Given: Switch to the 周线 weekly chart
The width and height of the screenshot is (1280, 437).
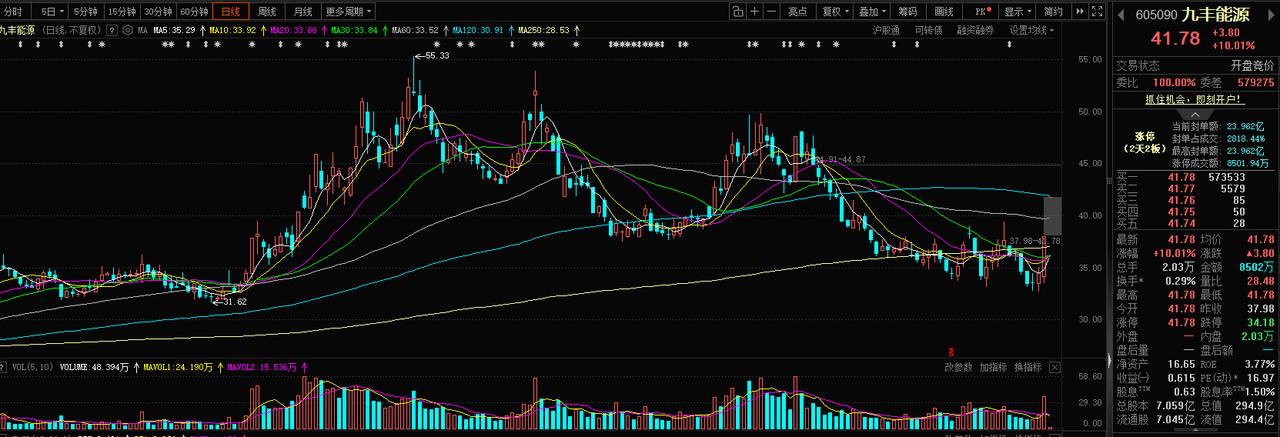Looking at the screenshot, I should 267,11.
